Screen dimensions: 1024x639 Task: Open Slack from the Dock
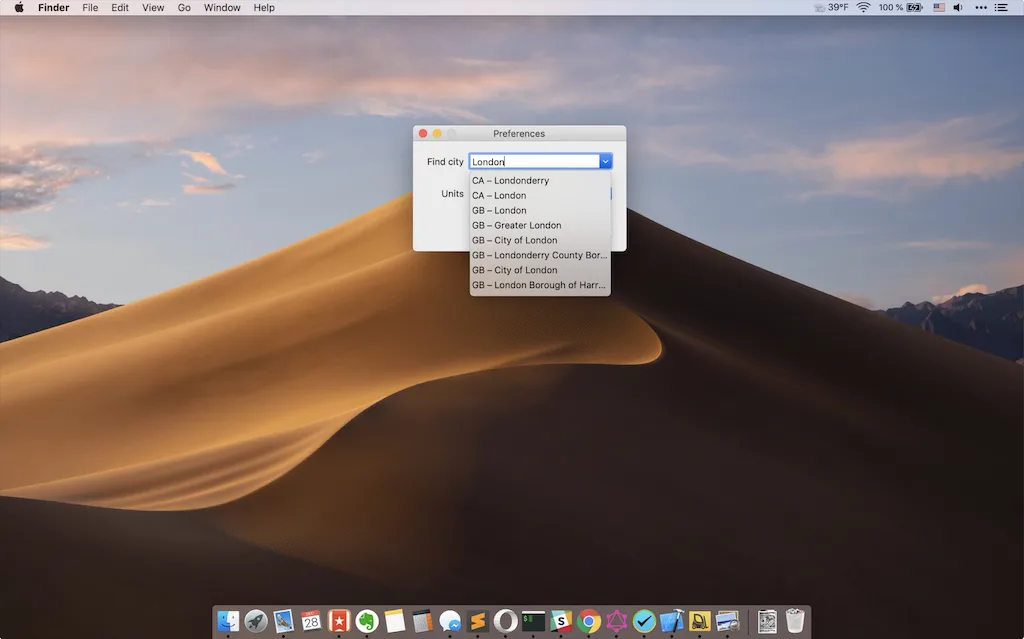[x=561, y=621]
